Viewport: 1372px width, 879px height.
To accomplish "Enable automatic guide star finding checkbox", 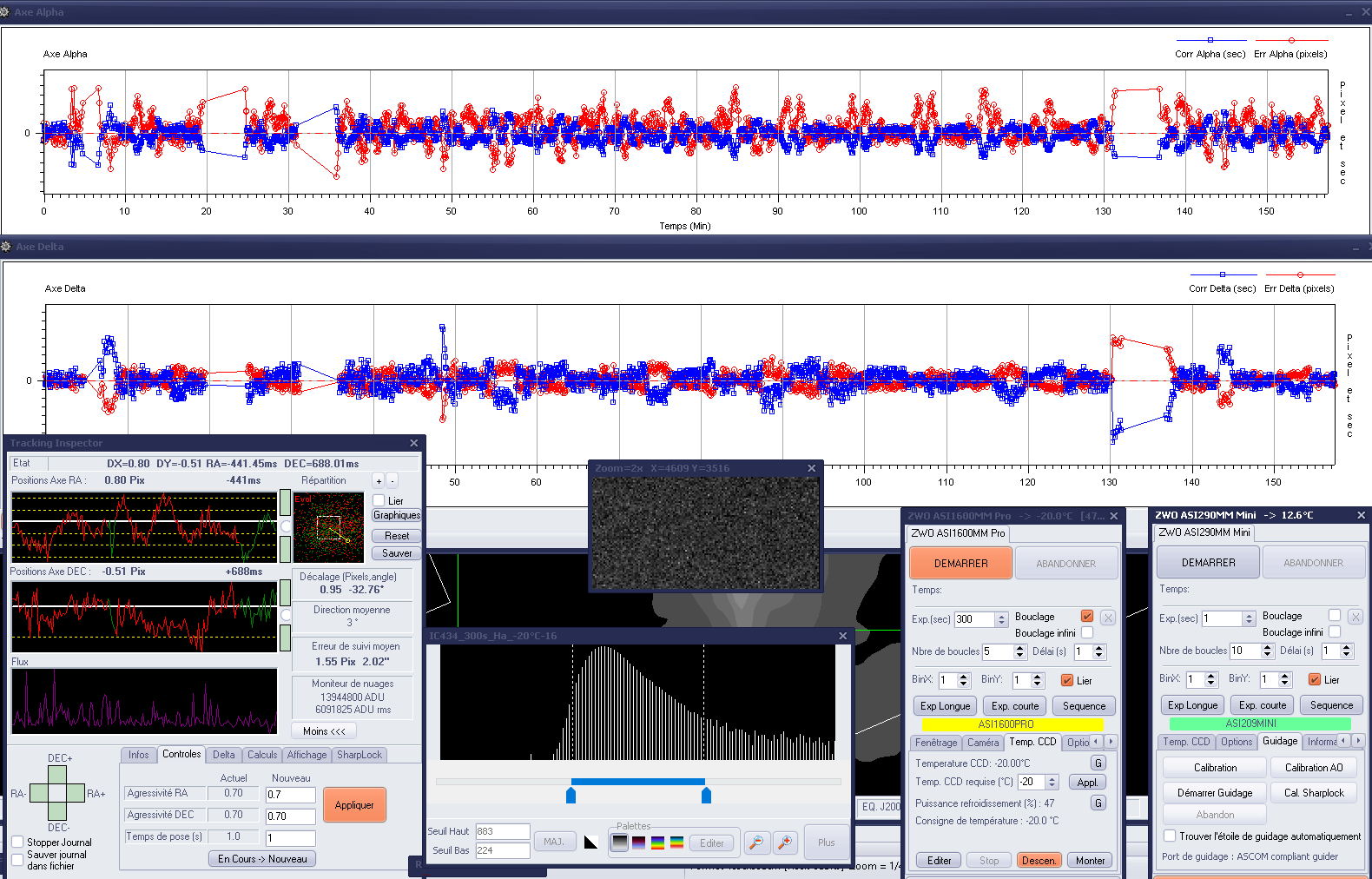I will pyautogui.click(x=1170, y=836).
